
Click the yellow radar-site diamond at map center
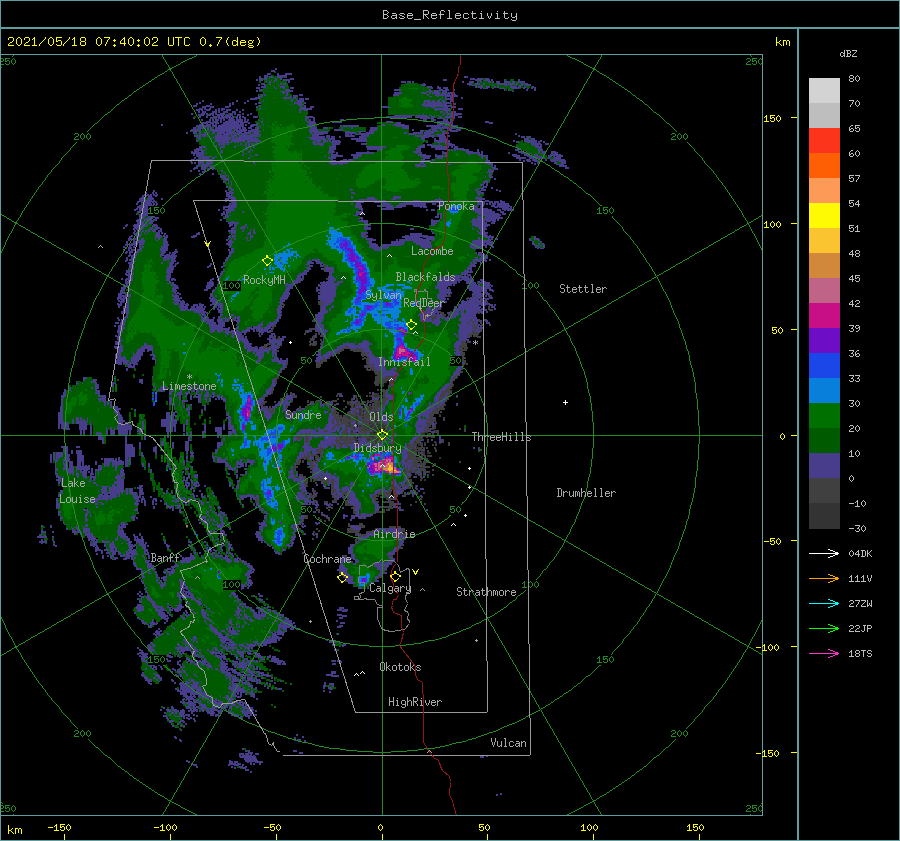(382, 435)
